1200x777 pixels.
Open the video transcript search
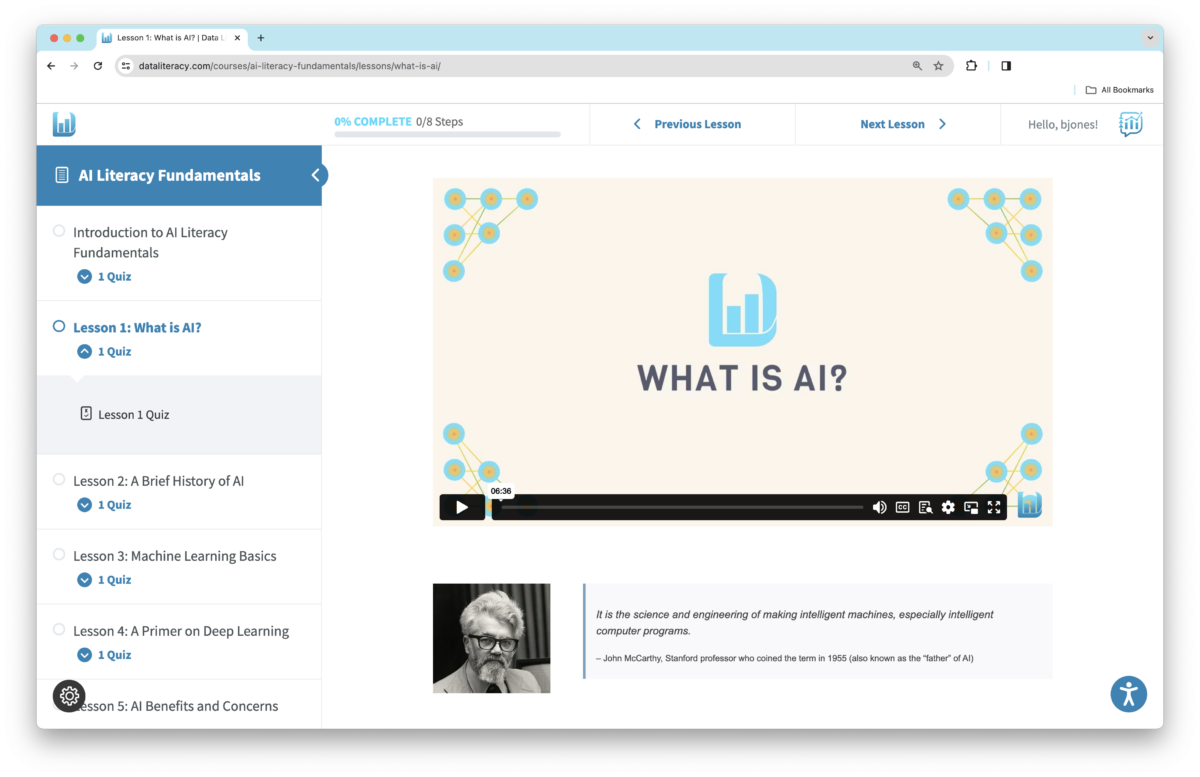pyautogui.click(x=925, y=507)
